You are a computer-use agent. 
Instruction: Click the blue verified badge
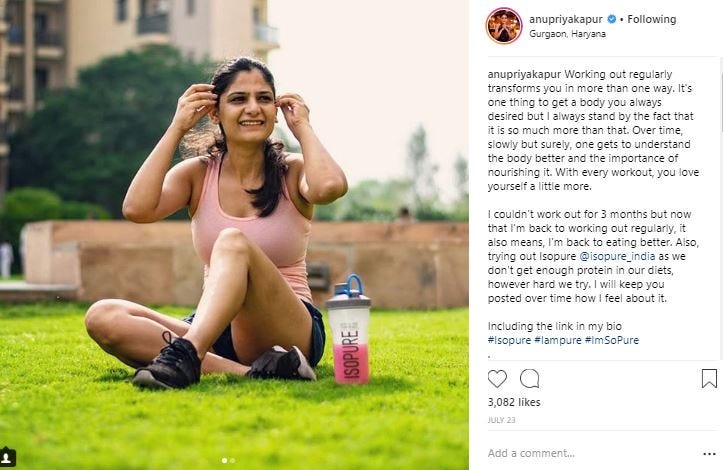(611, 19)
